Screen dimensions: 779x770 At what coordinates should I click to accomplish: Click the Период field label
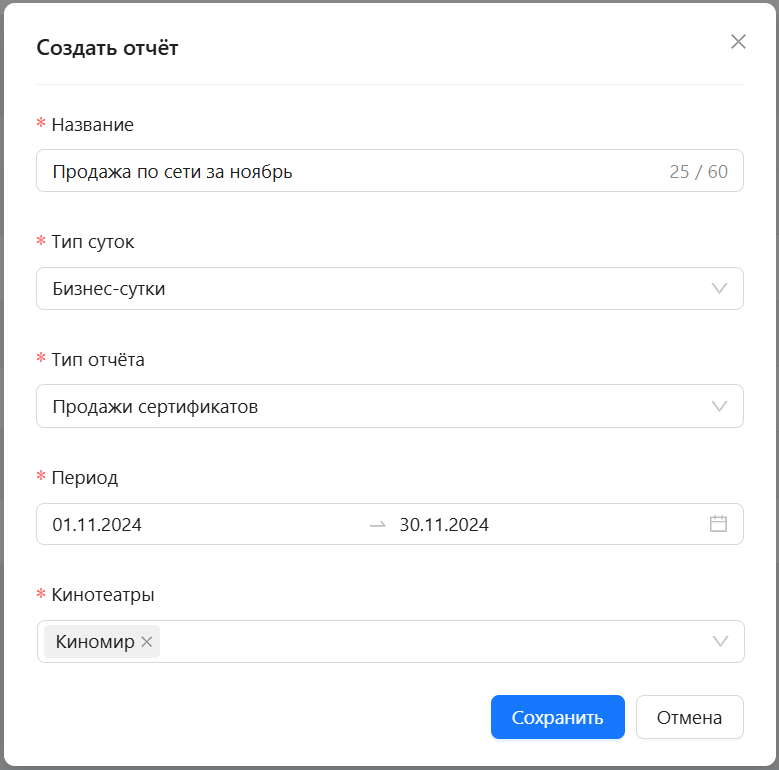[x=85, y=477]
